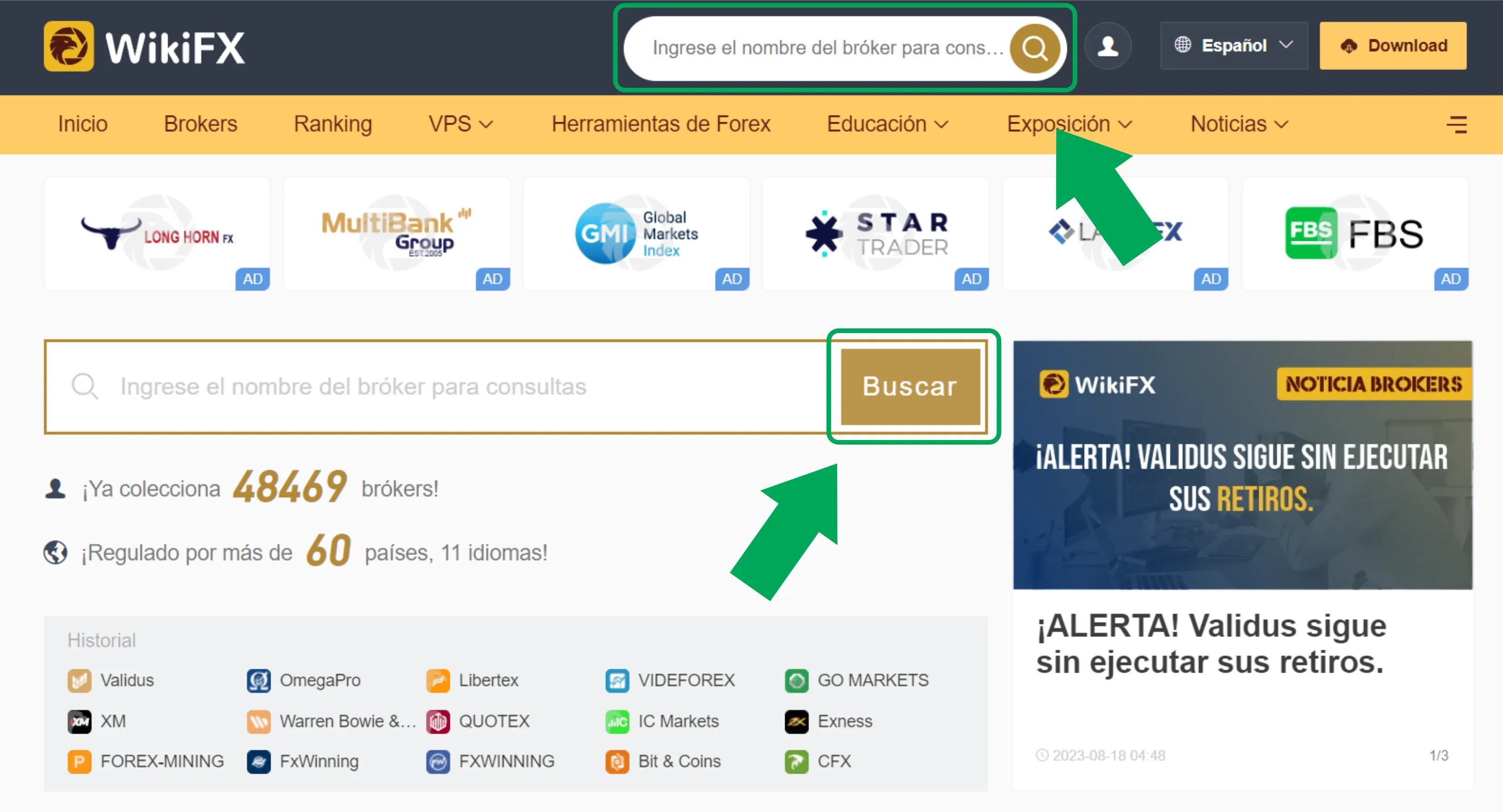Open the ¡ALERTA! Validus news headline
This screenshot has height=812, width=1503.
[1211, 643]
